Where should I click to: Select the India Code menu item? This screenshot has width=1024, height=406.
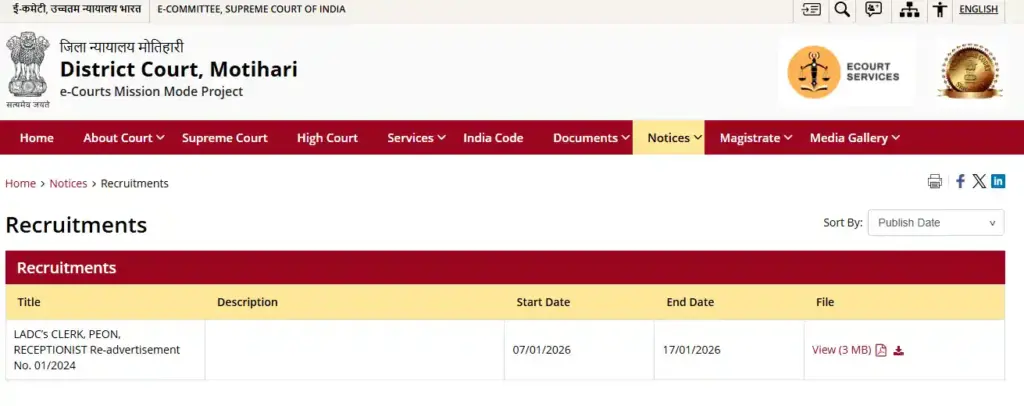coord(493,138)
